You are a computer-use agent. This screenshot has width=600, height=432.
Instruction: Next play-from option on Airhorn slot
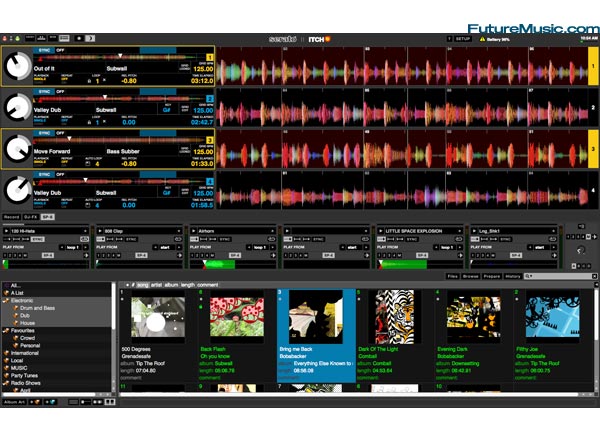[x=273, y=247]
